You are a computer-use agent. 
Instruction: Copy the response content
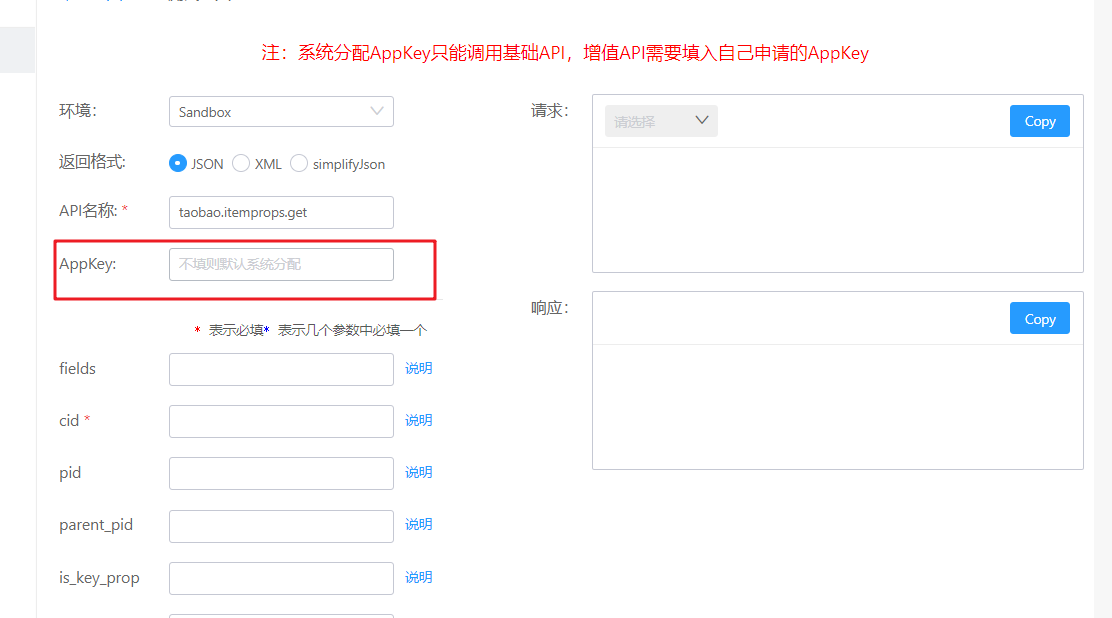click(x=1039, y=318)
